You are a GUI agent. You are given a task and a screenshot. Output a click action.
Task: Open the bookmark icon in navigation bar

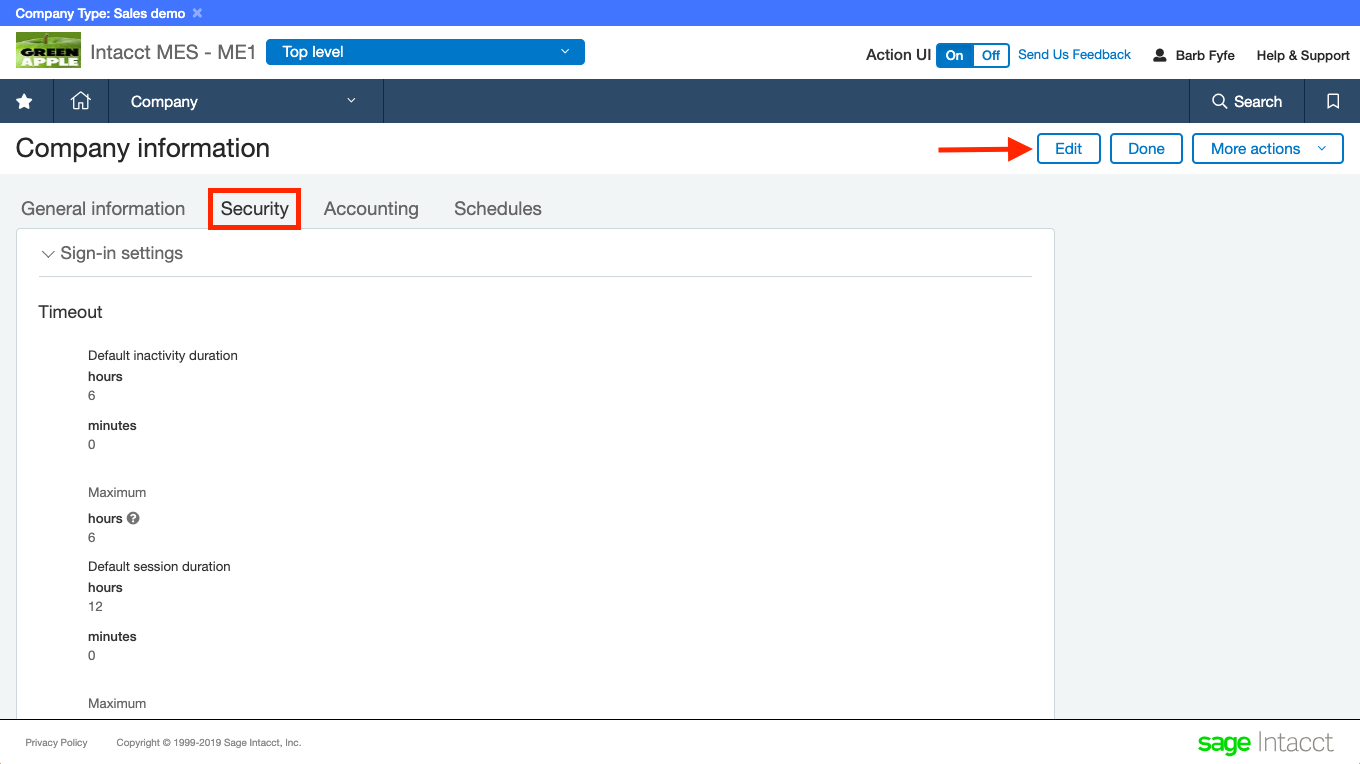click(x=1333, y=101)
